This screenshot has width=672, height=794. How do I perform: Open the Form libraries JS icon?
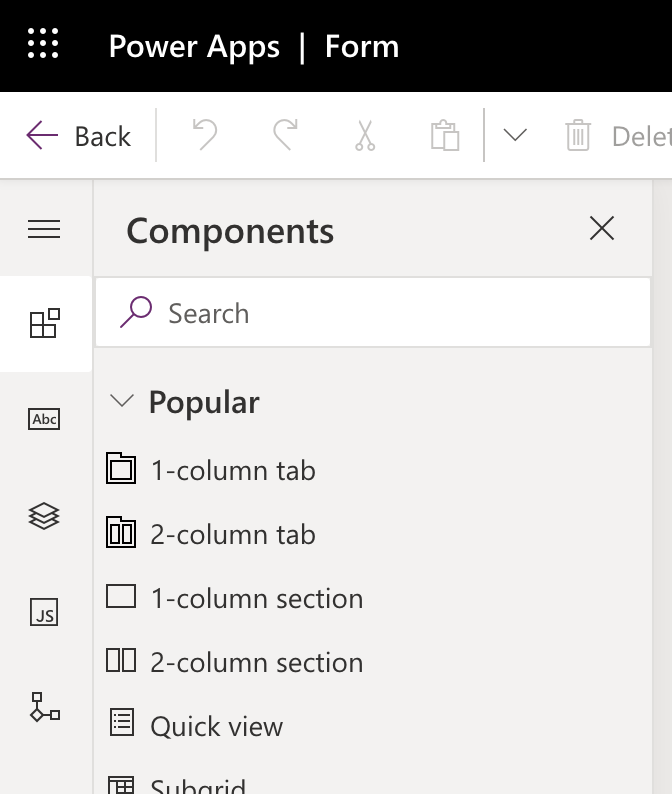45,612
